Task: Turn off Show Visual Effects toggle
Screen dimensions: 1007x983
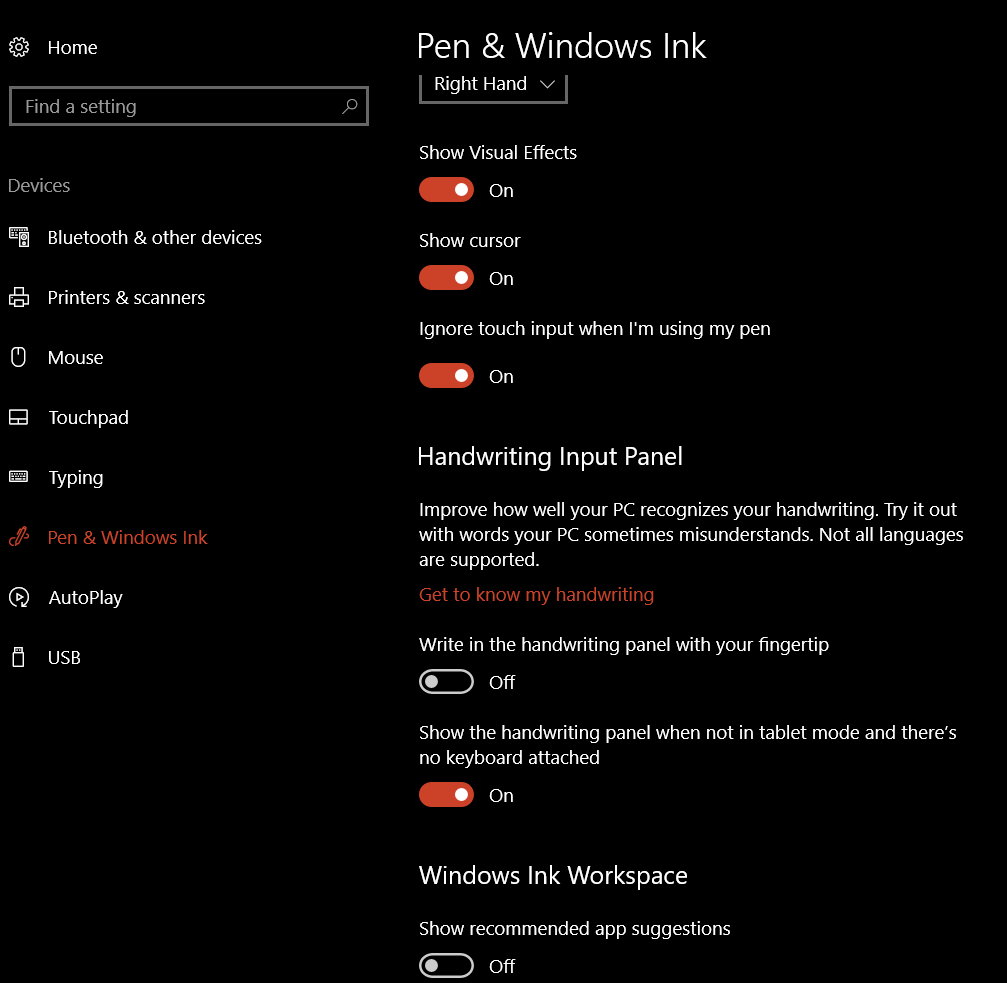Action: (446, 190)
